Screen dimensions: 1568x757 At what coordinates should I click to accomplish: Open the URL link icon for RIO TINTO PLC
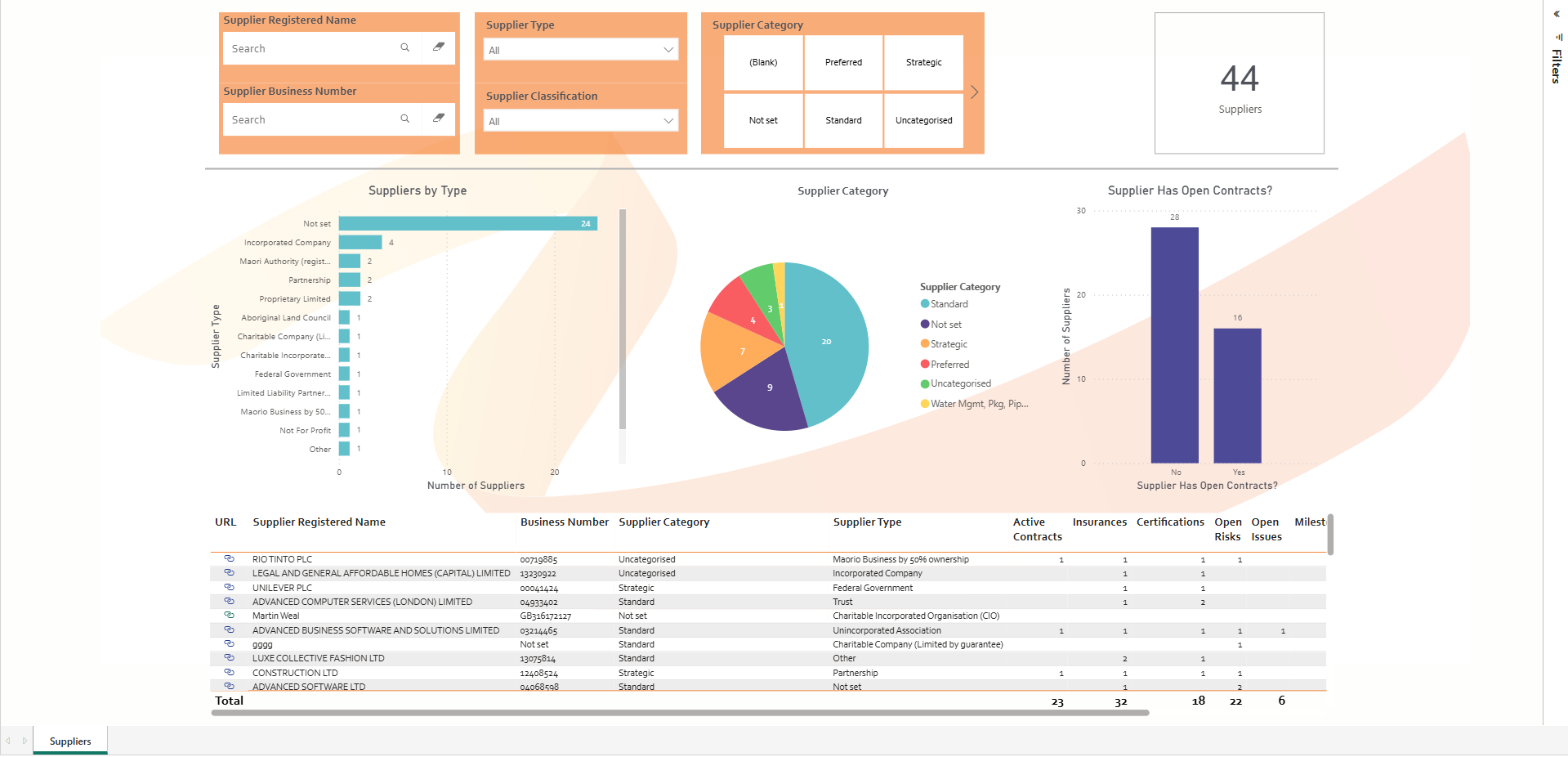click(229, 558)
